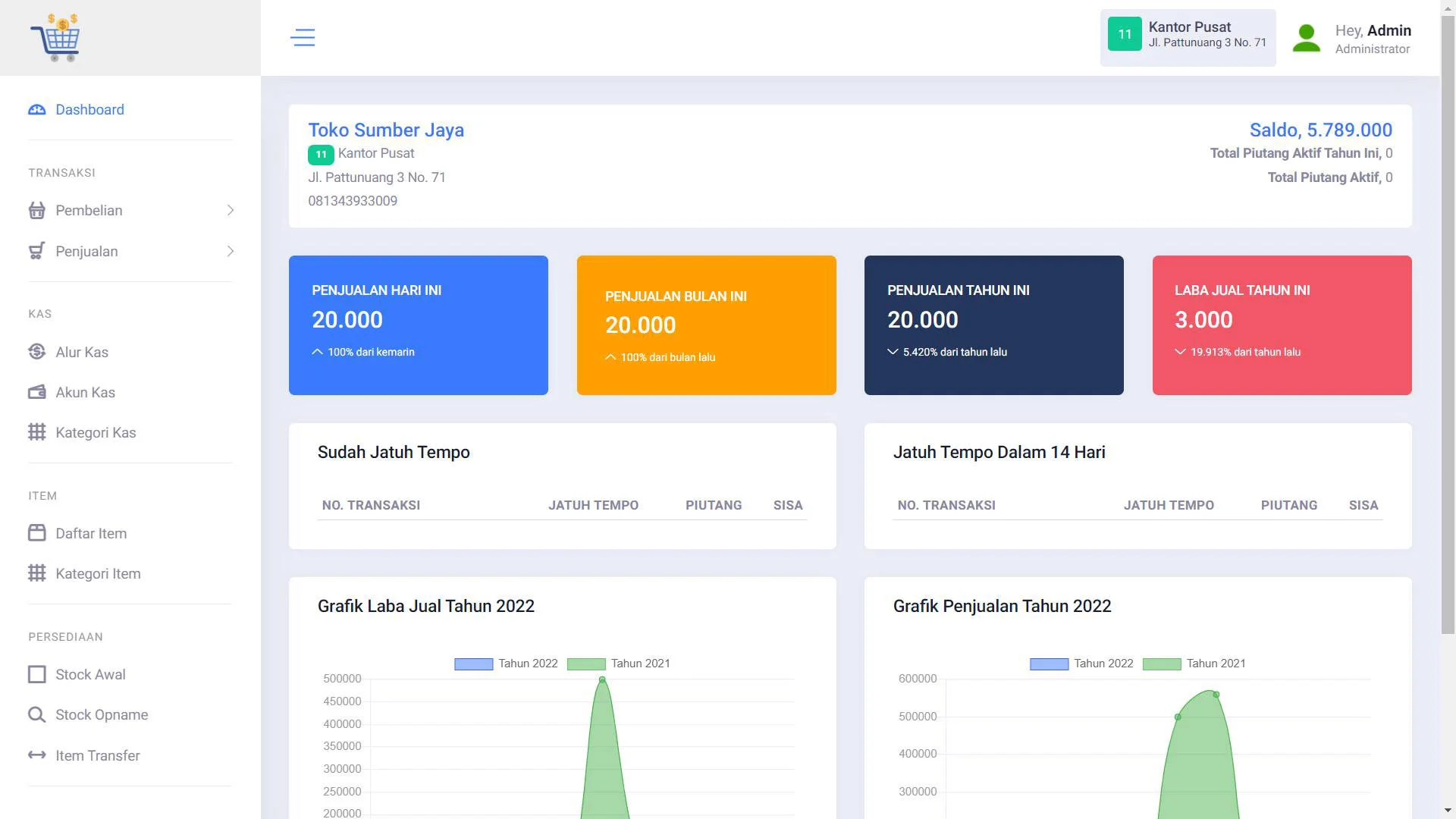Screen dimensions: 1456x819
Task: Click the Stock Opname icon
Action: click(37, 714)
